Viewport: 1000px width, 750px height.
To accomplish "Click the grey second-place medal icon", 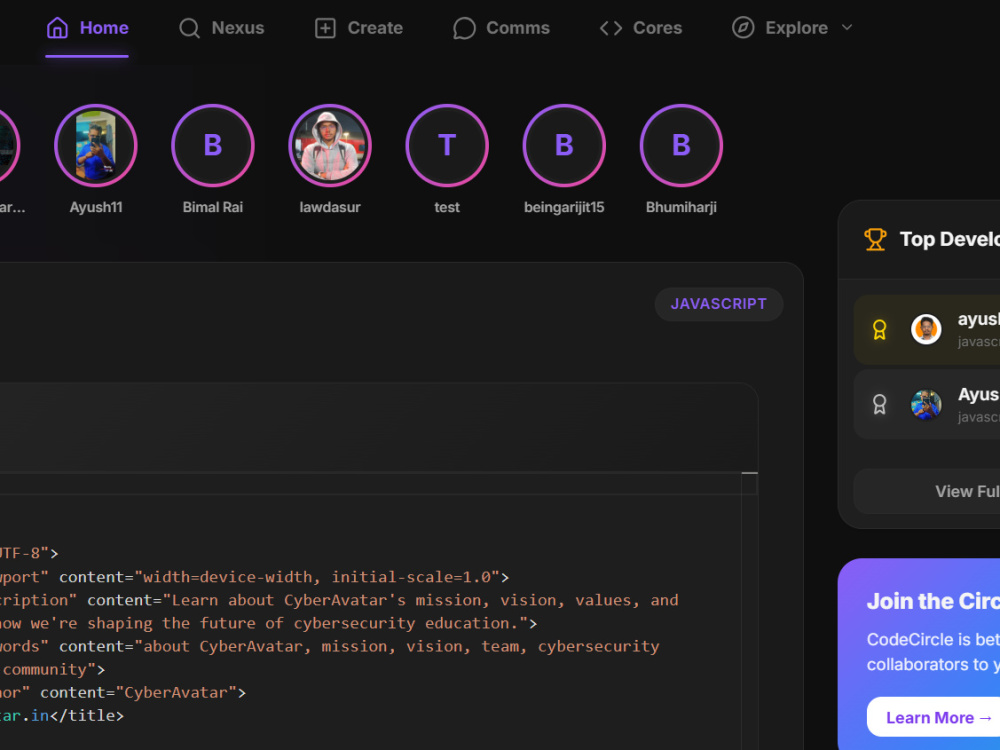I will [x=879, y=404].
